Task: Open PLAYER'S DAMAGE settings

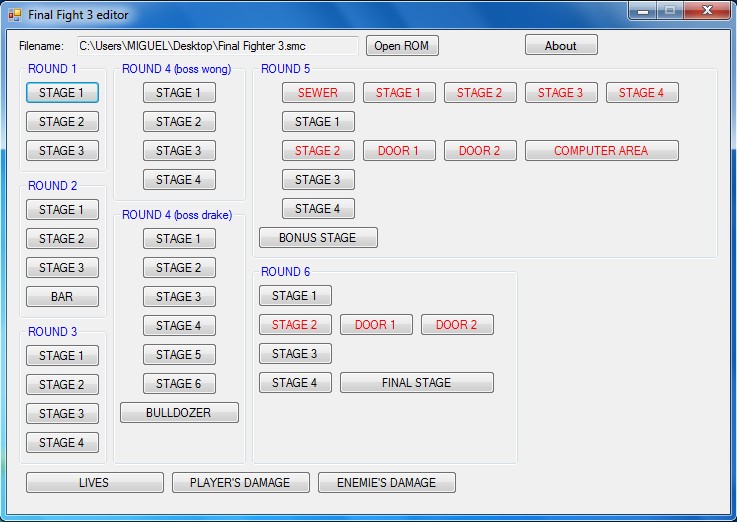Action: tap(240, 483)
